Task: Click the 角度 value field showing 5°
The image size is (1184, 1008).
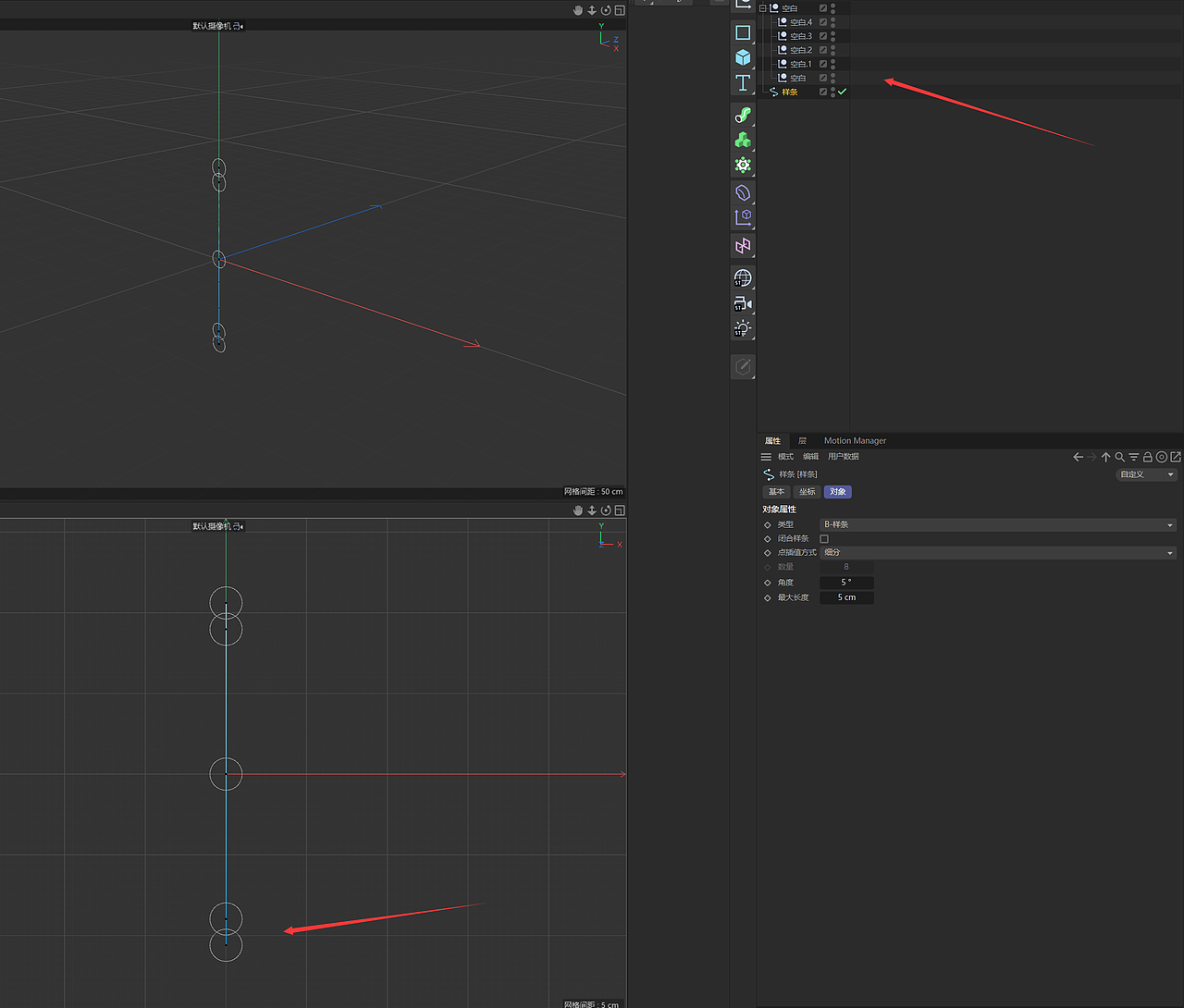Action: [x=846, y=583]
